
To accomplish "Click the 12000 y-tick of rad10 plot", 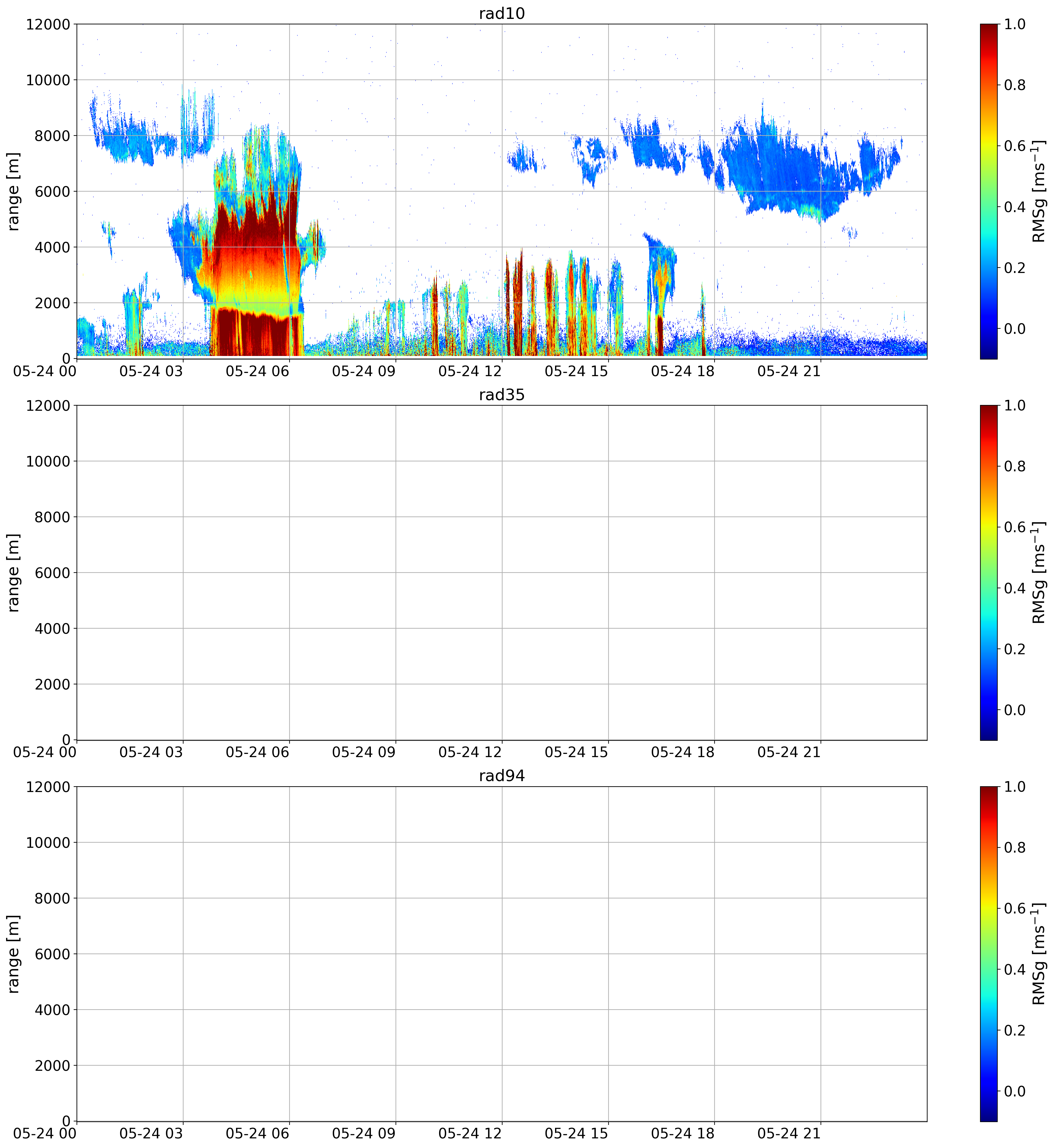I will (48, 25).
